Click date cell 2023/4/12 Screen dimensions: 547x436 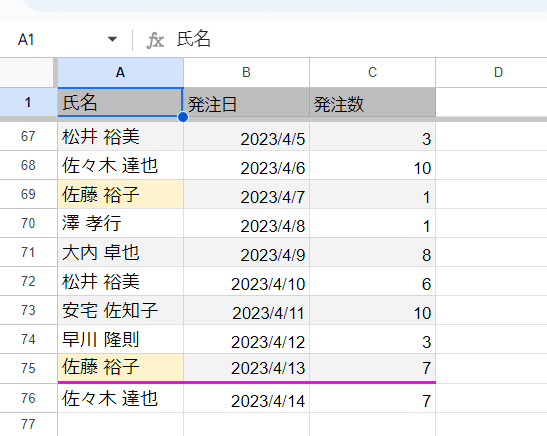coord(246,339)
